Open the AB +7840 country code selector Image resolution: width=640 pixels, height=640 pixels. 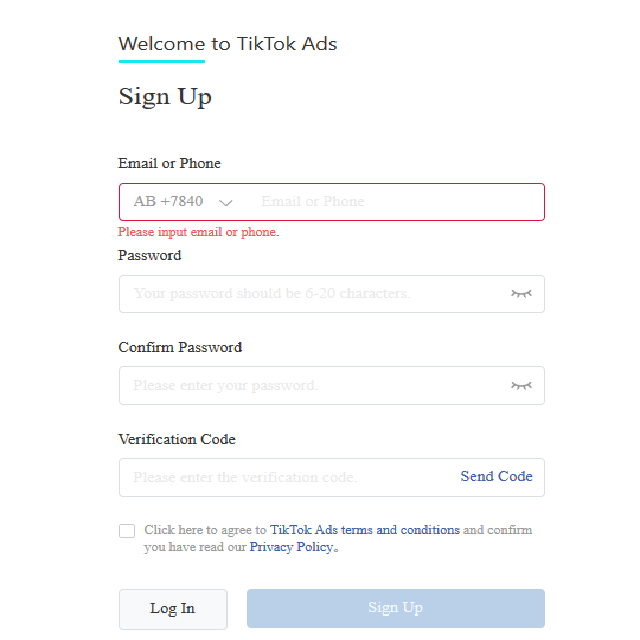(169, 202)
